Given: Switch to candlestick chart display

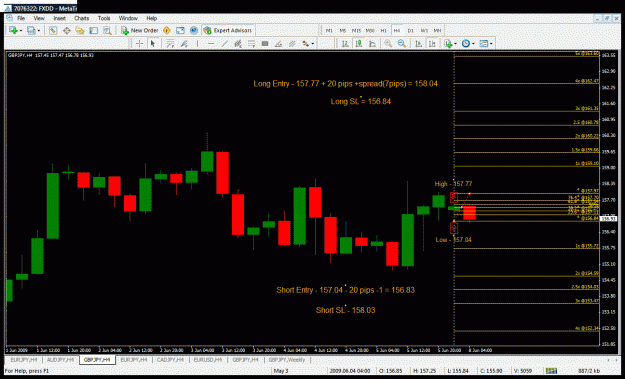Looking at the screenshot, I should (359, 43).
